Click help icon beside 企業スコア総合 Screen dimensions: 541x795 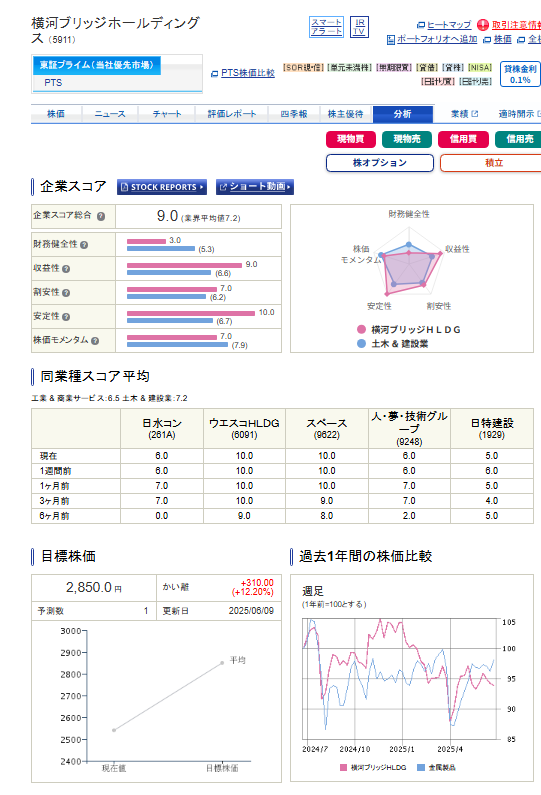coord(101,216)
